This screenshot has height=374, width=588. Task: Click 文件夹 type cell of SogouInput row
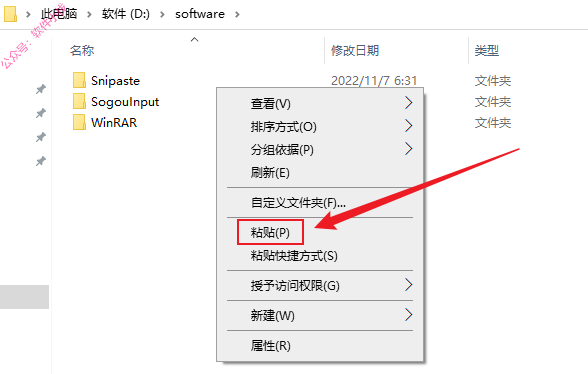pyautogui.click(x=493, y=102)
